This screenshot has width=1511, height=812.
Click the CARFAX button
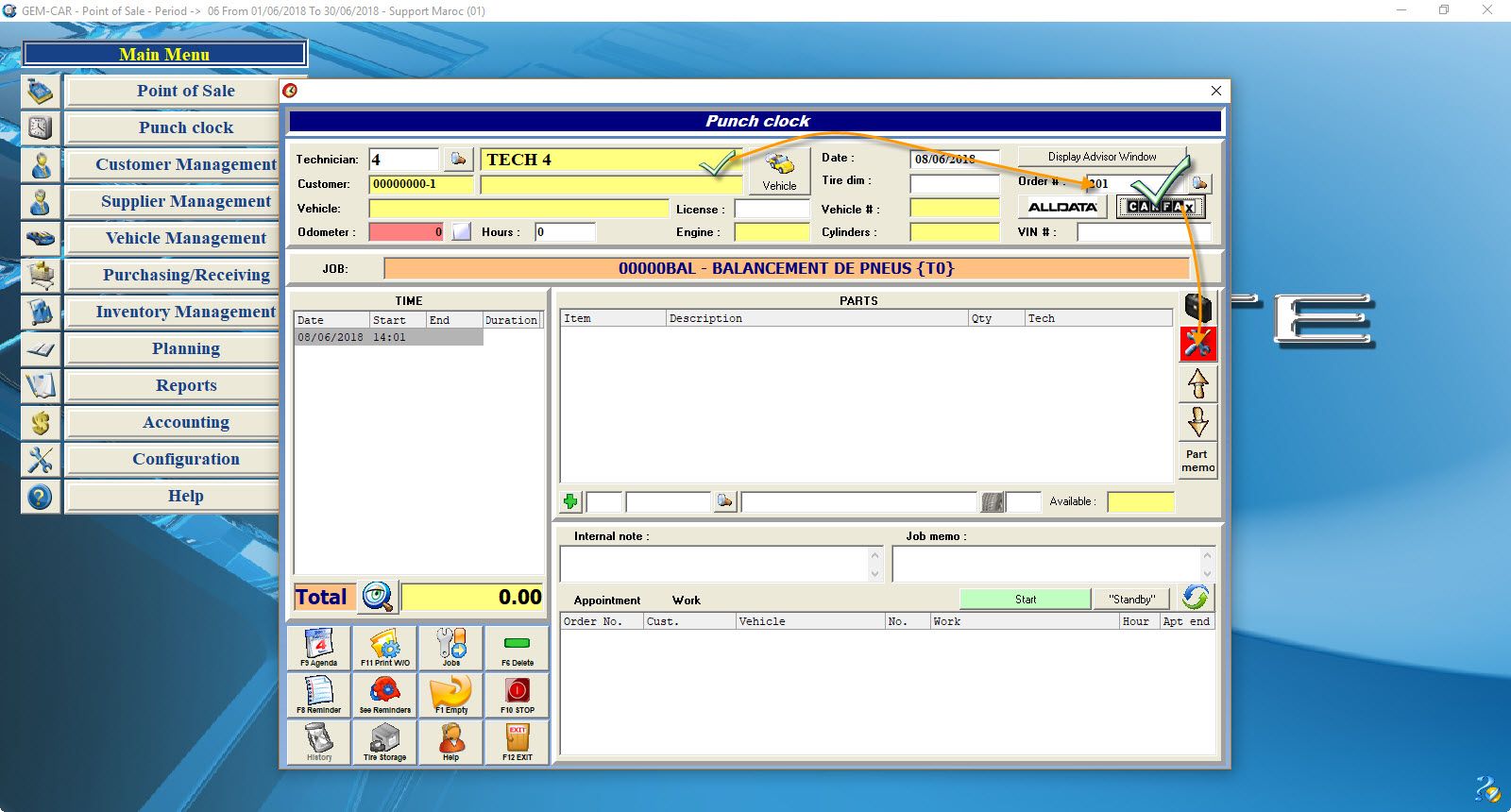1161,207
